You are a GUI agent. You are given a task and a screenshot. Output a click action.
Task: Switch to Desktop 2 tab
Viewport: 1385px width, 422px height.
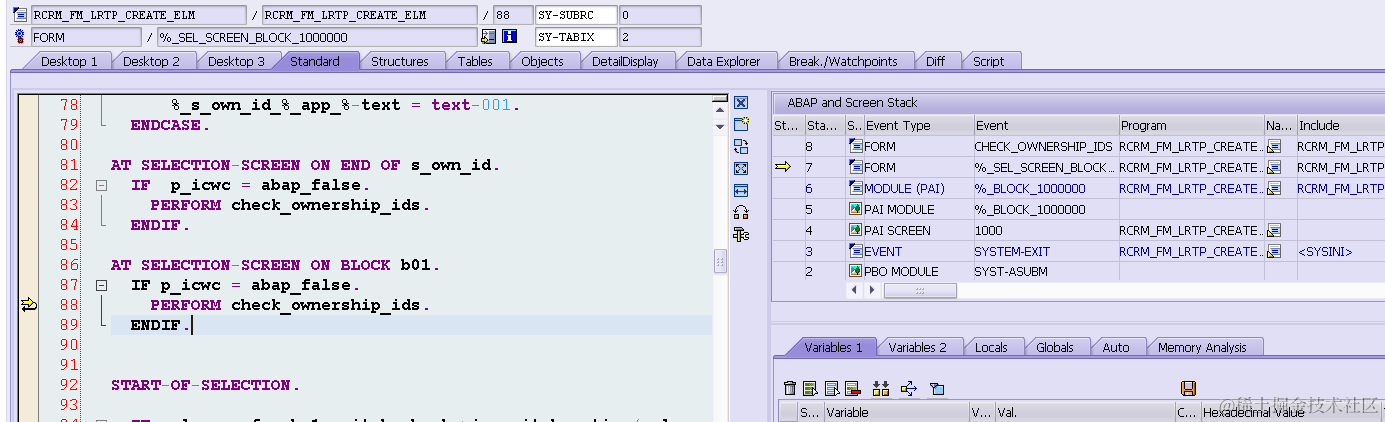[x=152, y=61]
